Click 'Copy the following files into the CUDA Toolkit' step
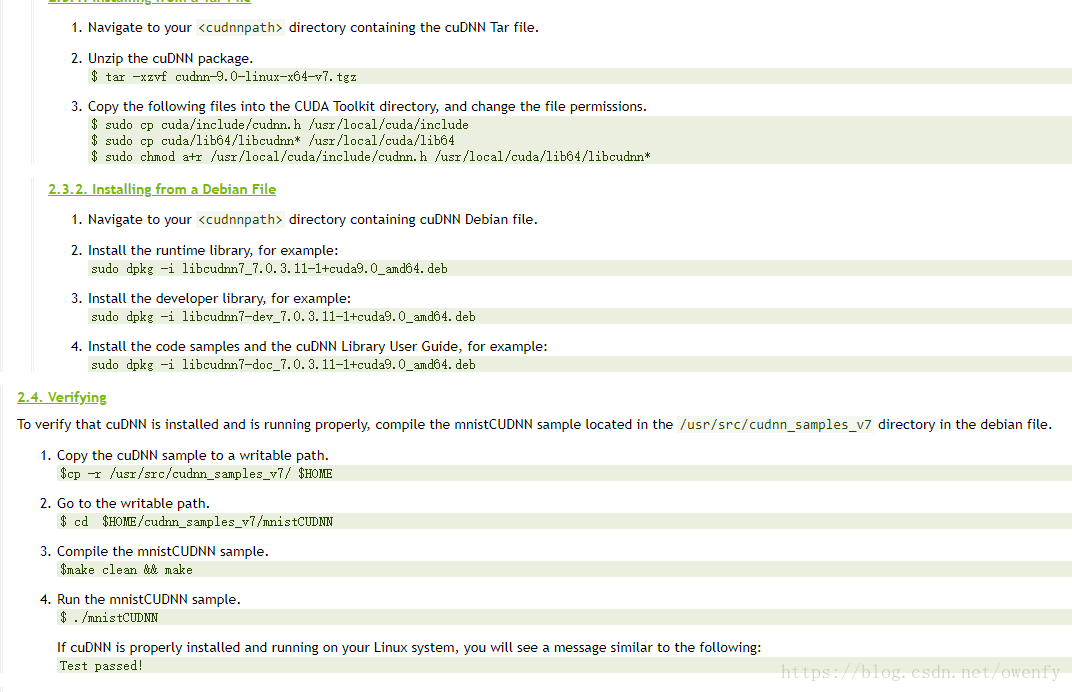 pos(367,107)
